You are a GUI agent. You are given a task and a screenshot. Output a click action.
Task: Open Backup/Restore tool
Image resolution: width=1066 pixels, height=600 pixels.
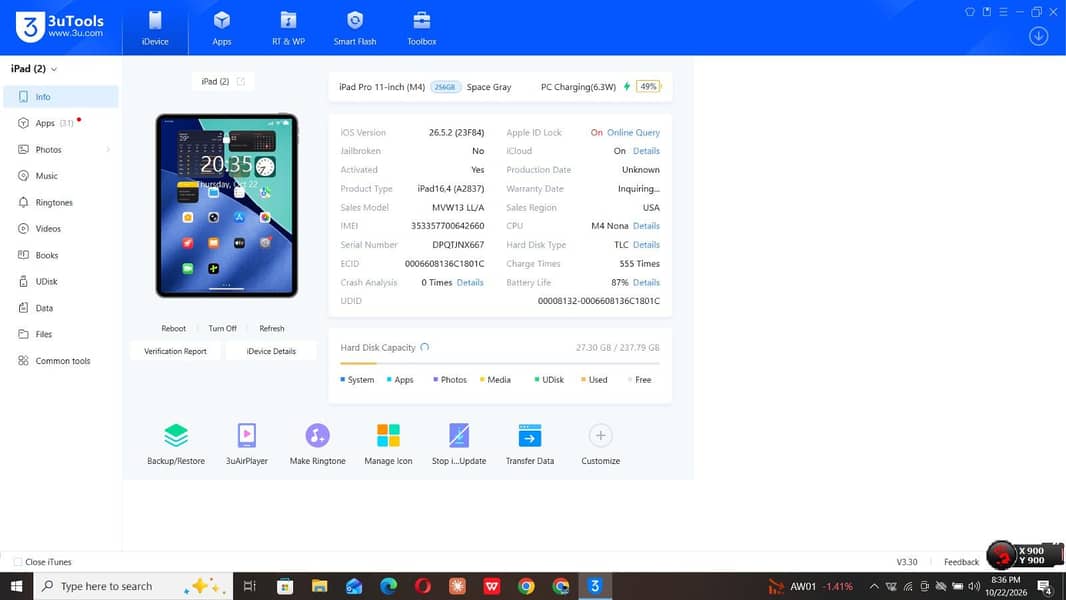pos(176,444)
